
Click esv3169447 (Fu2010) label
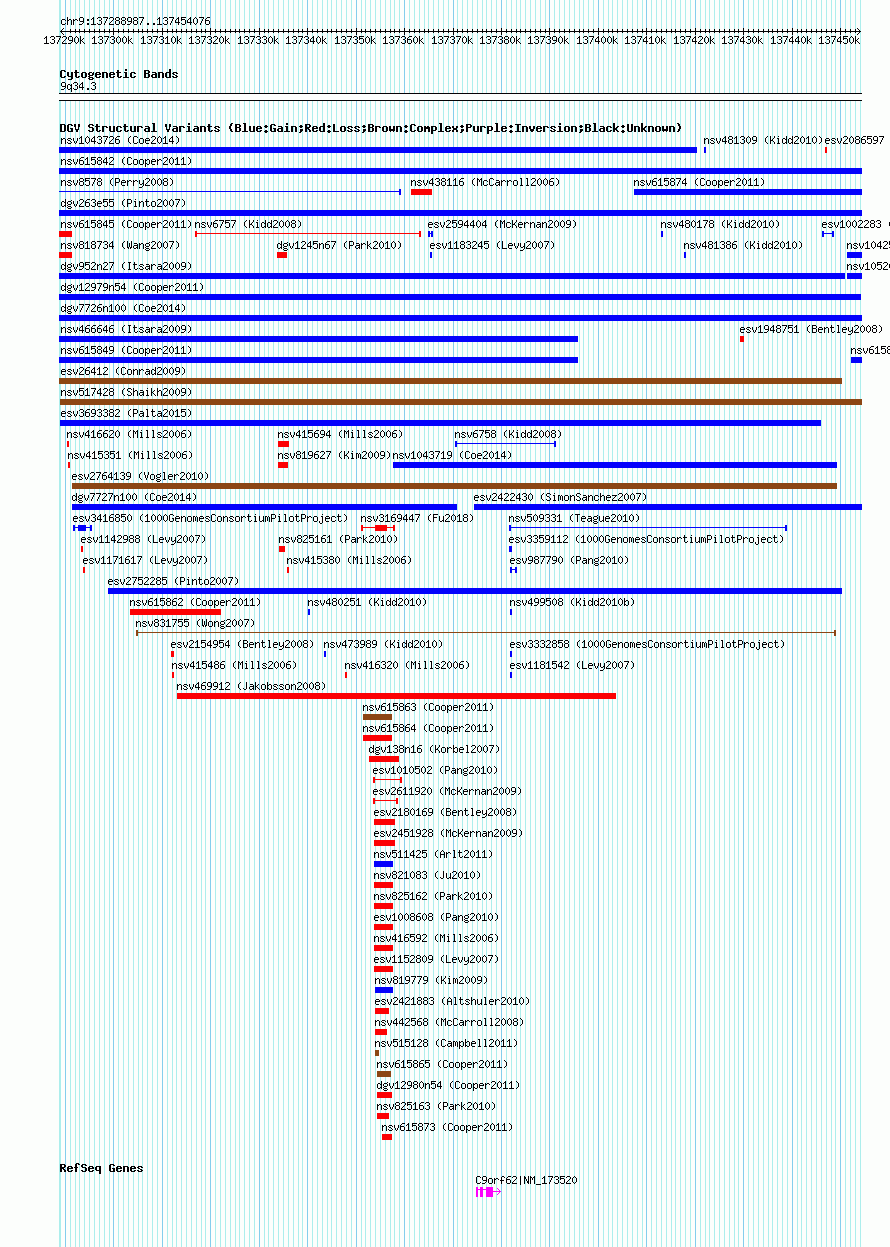tap(417, 518)
